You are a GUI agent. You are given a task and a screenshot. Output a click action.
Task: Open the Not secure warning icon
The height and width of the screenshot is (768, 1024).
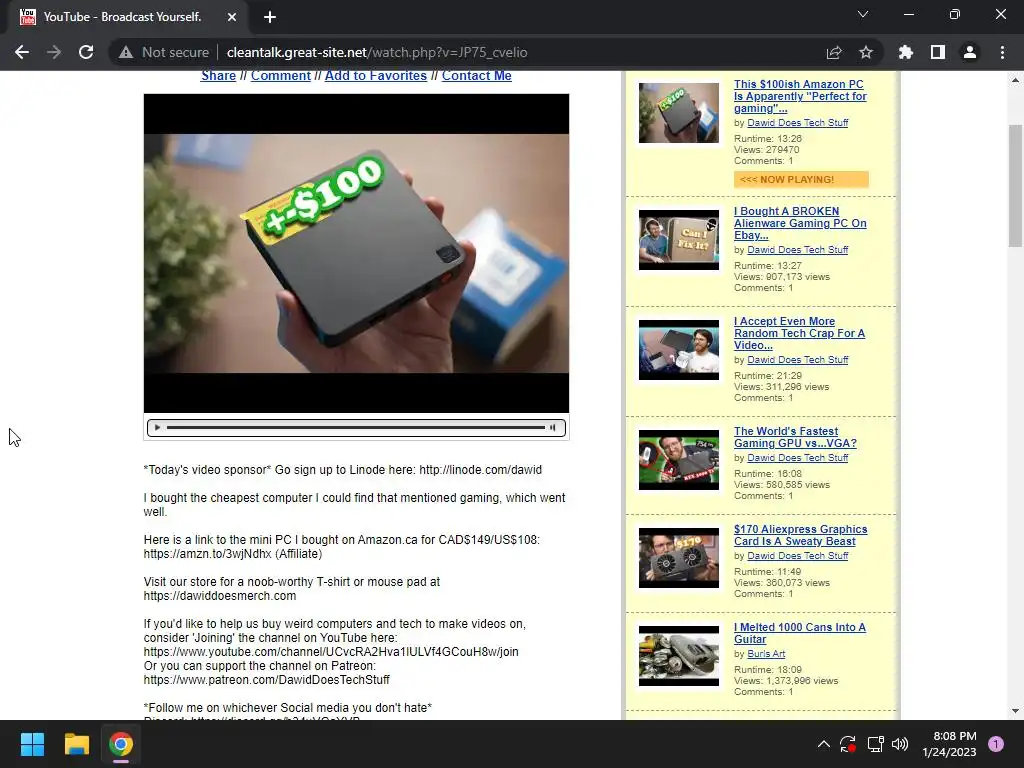126,52
